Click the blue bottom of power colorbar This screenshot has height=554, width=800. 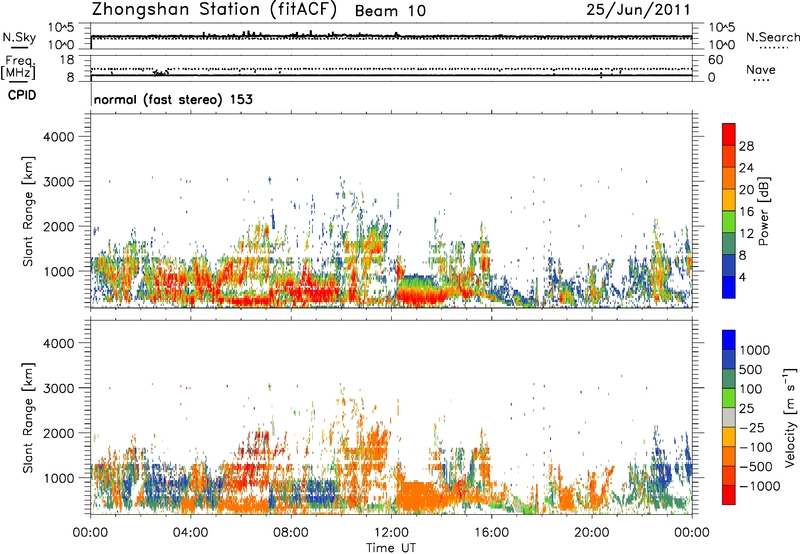pos(729,287)
